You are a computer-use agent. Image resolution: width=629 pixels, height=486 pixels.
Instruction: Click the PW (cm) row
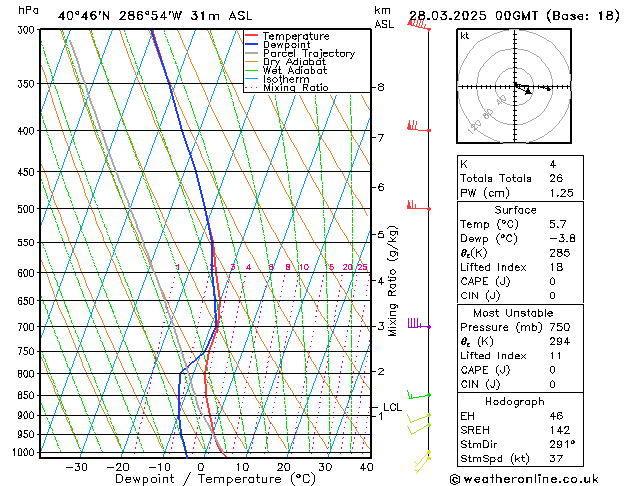[x=520, y=193]
